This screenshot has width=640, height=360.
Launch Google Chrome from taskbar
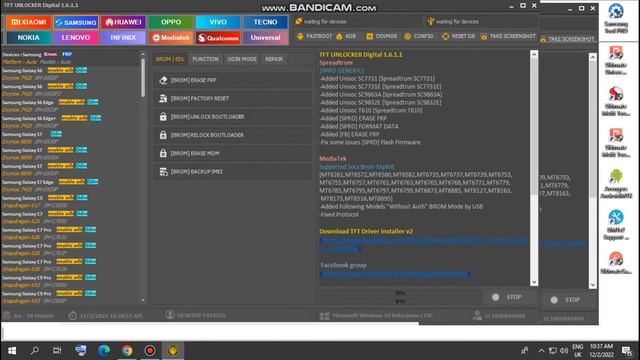tap(127, 351)
